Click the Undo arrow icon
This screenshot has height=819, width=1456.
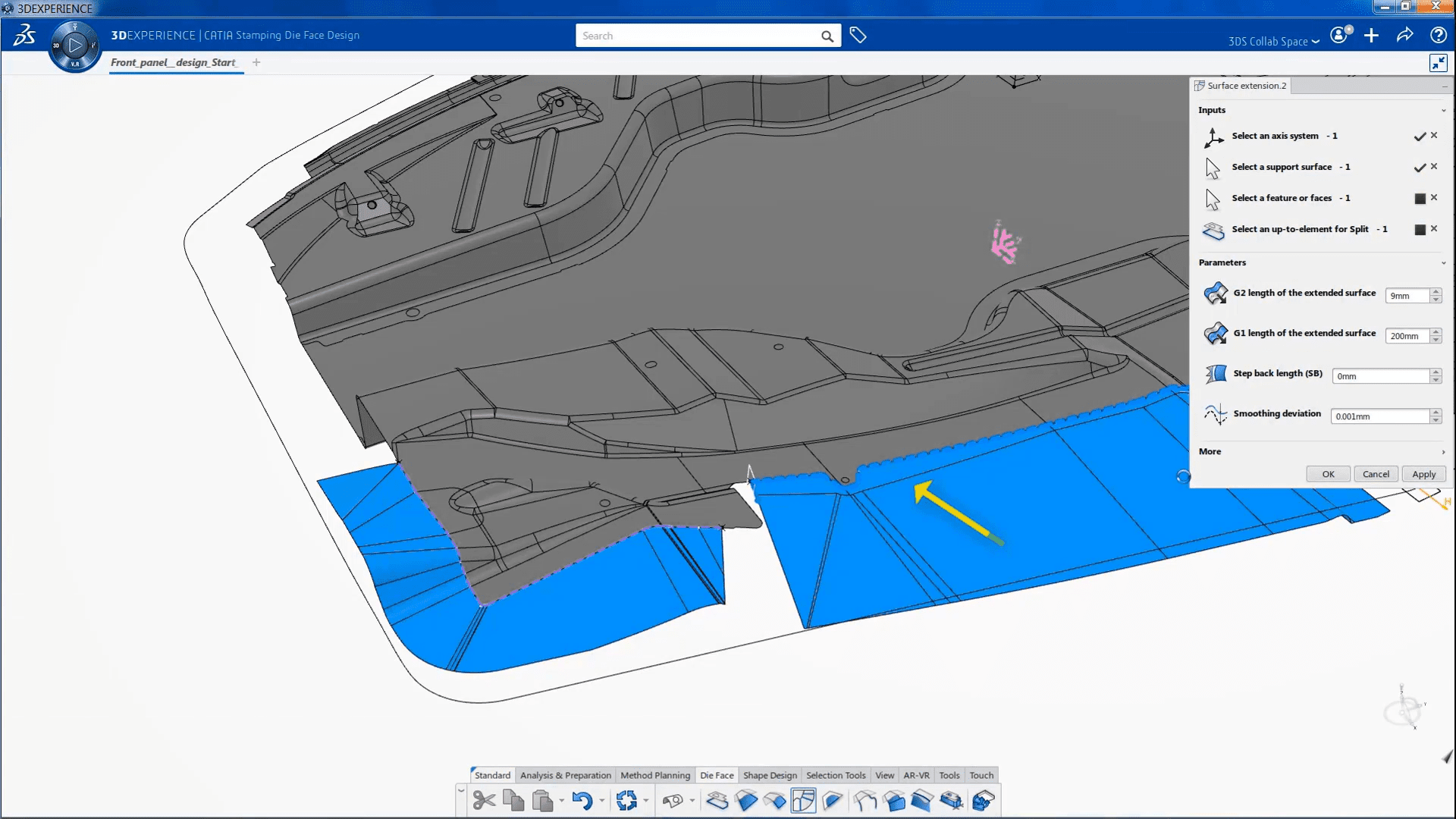coord(582,801)
